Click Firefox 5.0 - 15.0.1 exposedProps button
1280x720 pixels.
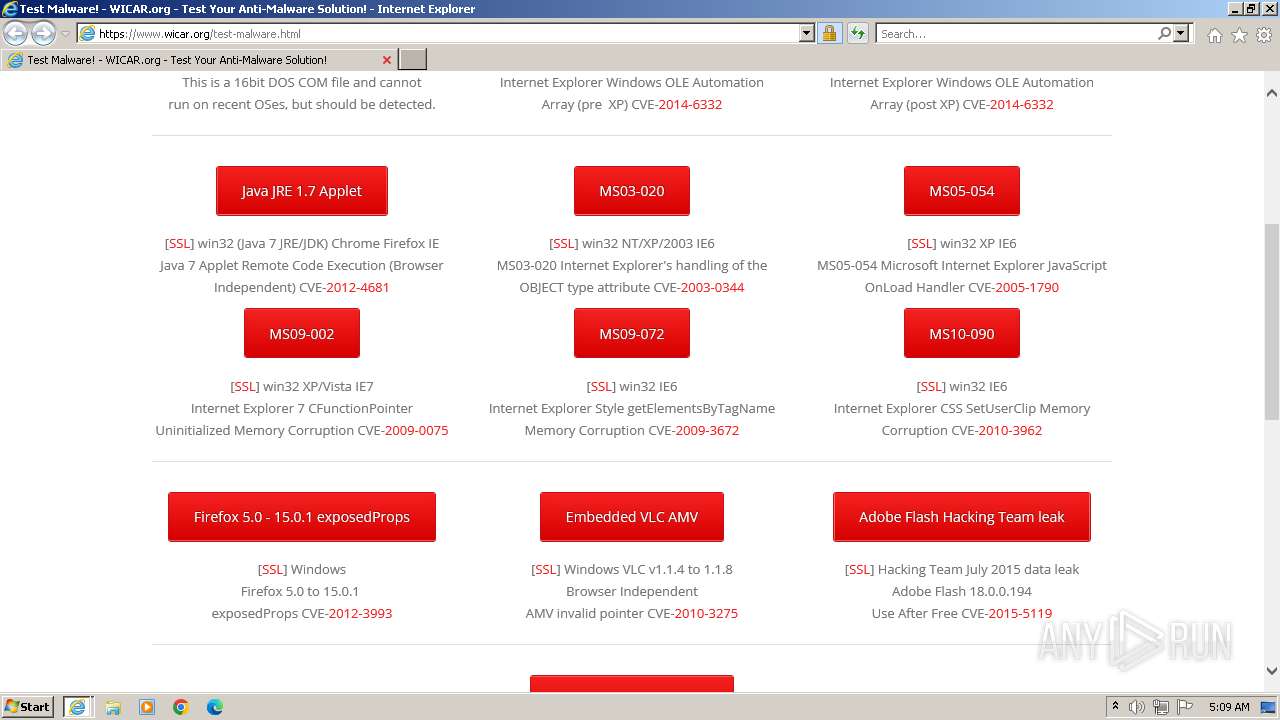tap(302, 517)
